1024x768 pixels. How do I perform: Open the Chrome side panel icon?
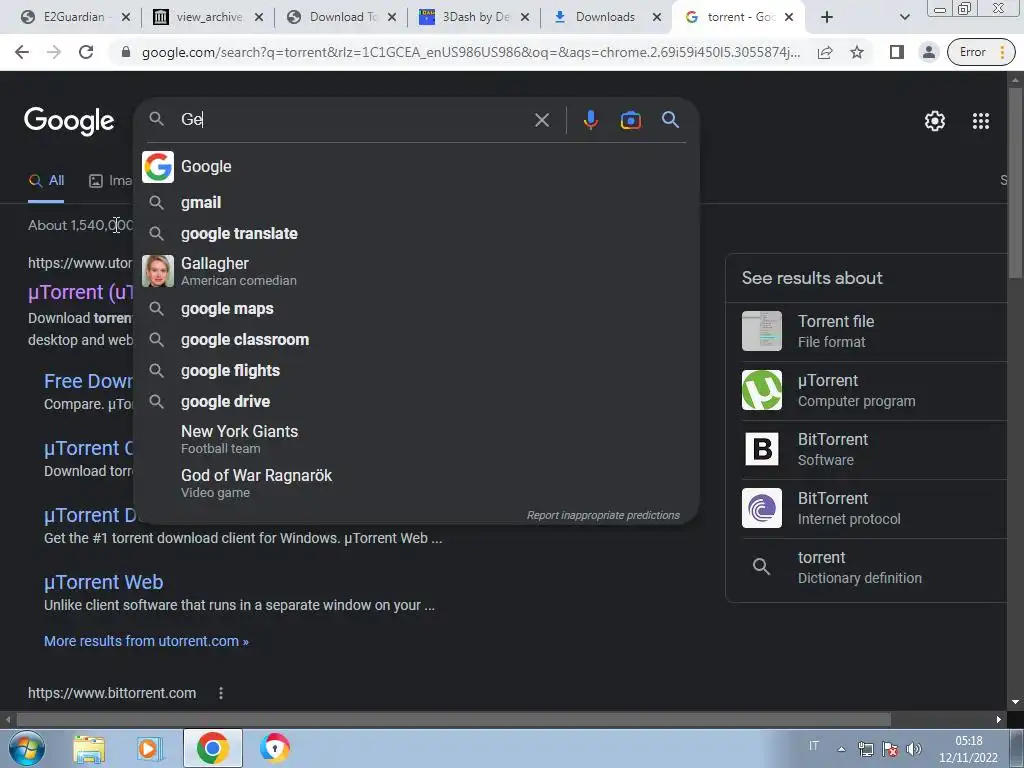(897, 52)
